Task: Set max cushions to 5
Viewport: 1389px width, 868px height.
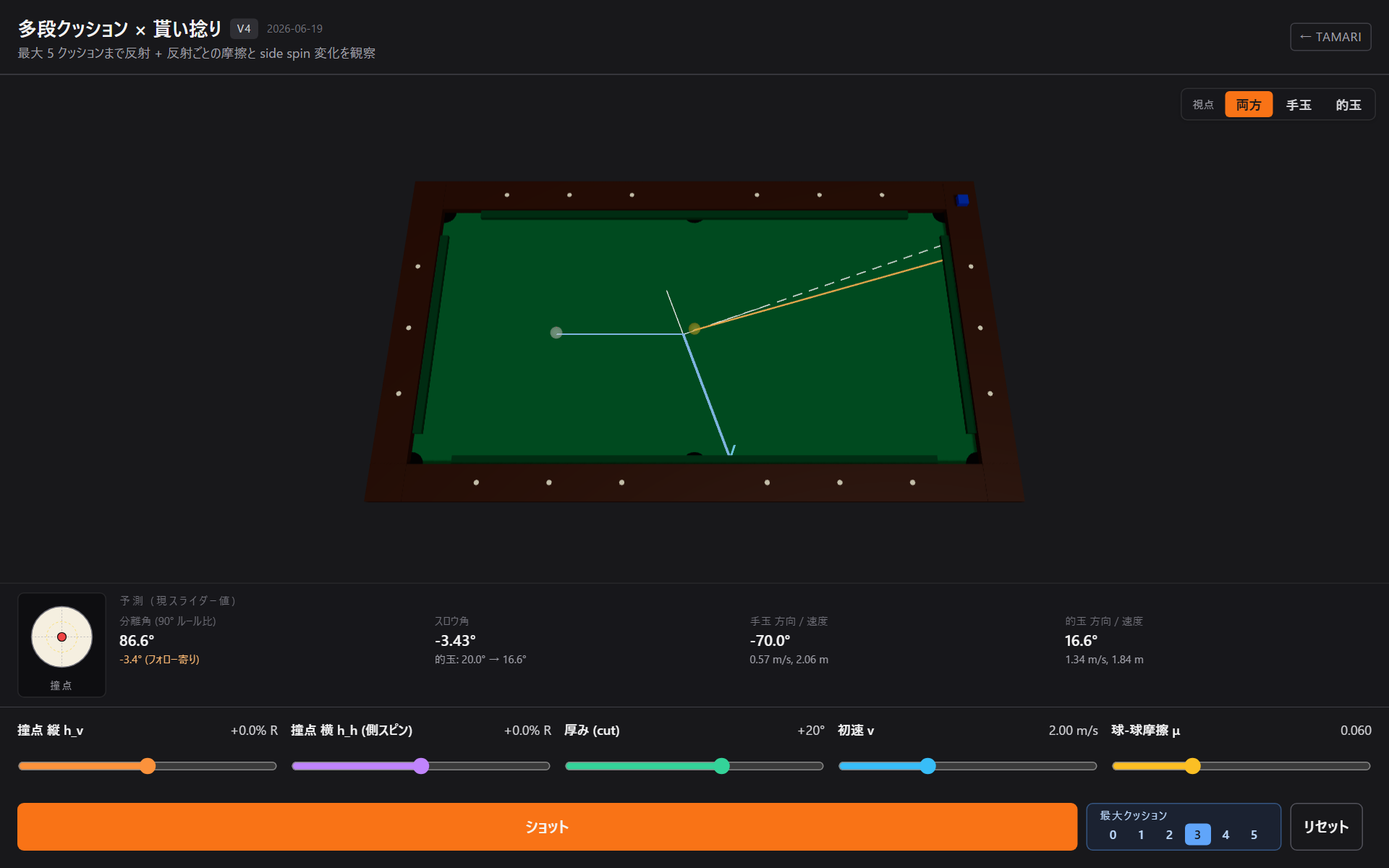Action: (x=1254, y=835)
